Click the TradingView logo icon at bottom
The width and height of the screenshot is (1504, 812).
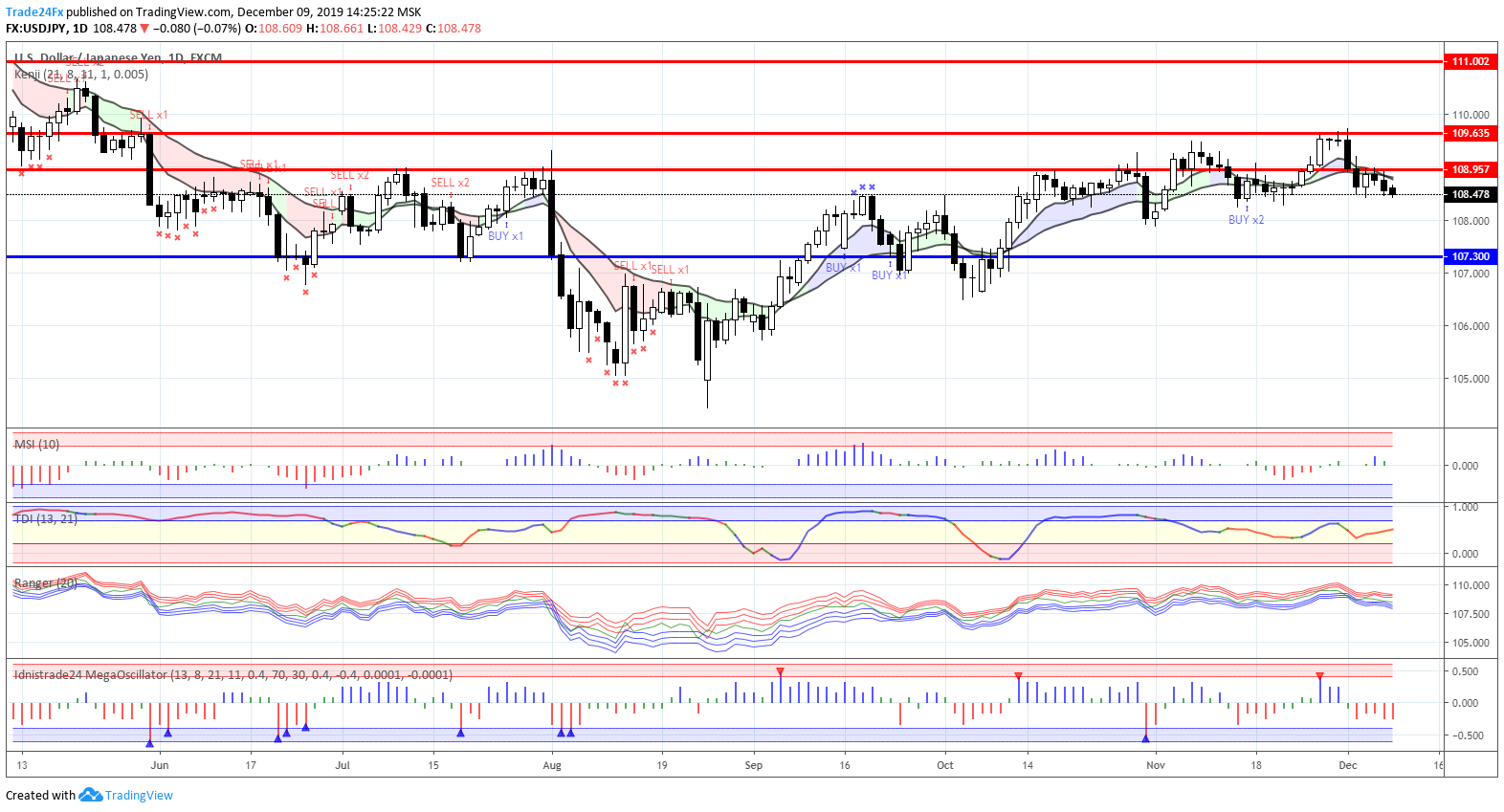click(90, 795)
